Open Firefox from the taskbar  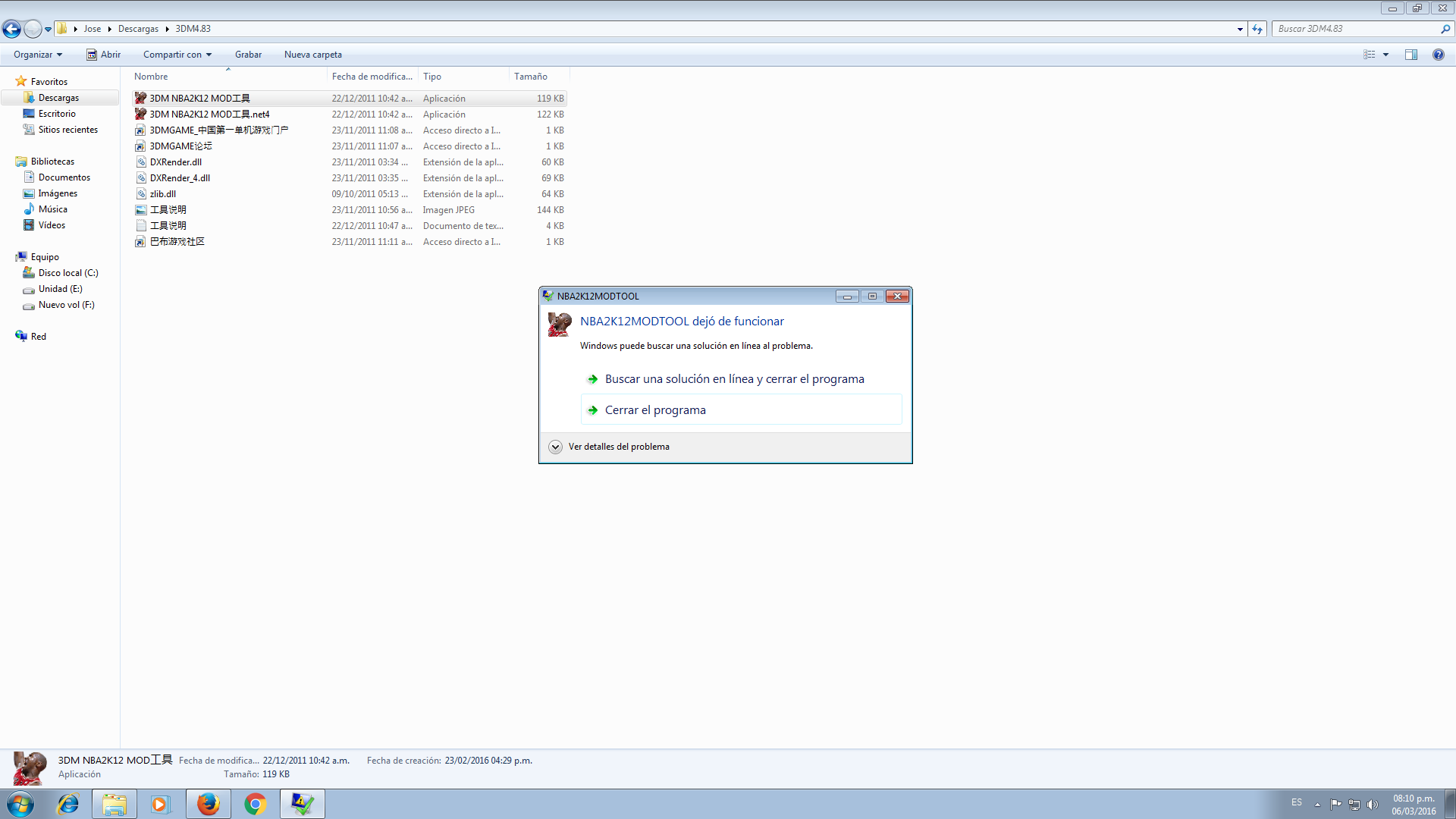point(209,804)
